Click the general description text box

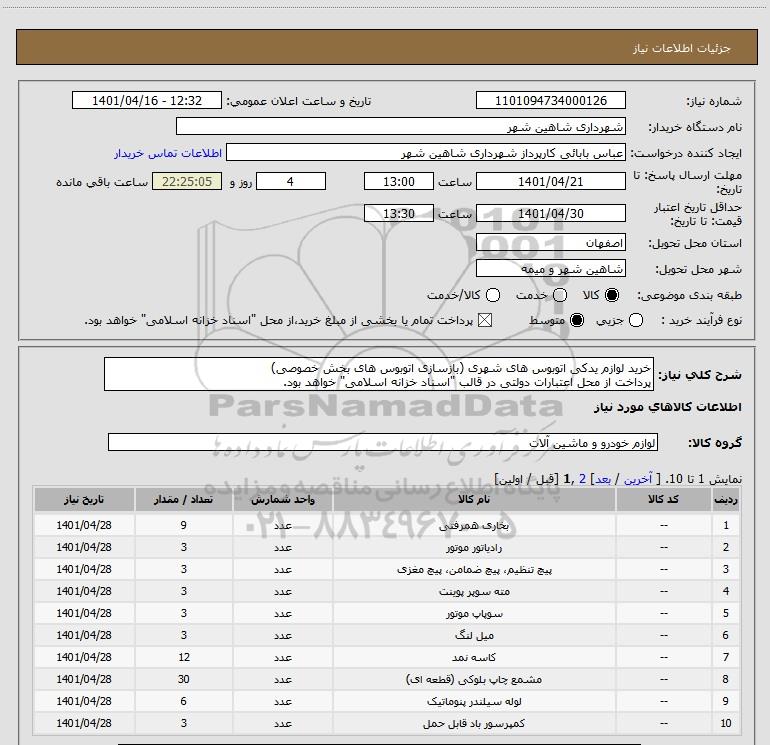pos(379,375)
